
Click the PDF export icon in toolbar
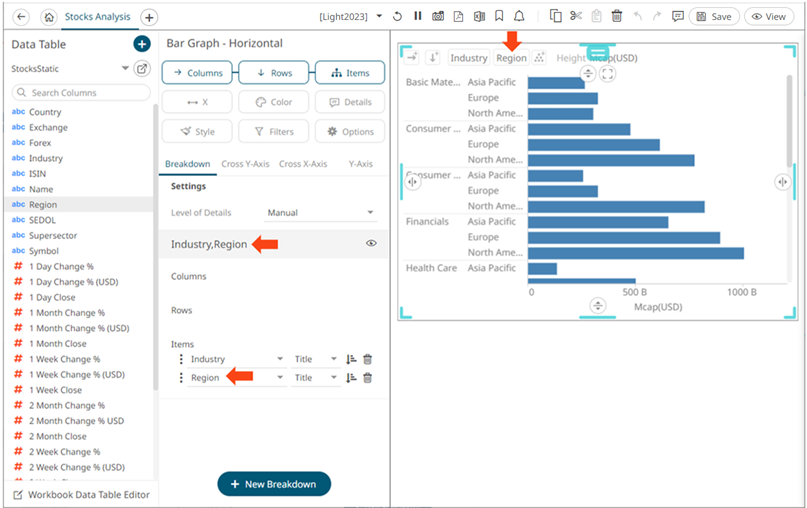click(458, 17)
